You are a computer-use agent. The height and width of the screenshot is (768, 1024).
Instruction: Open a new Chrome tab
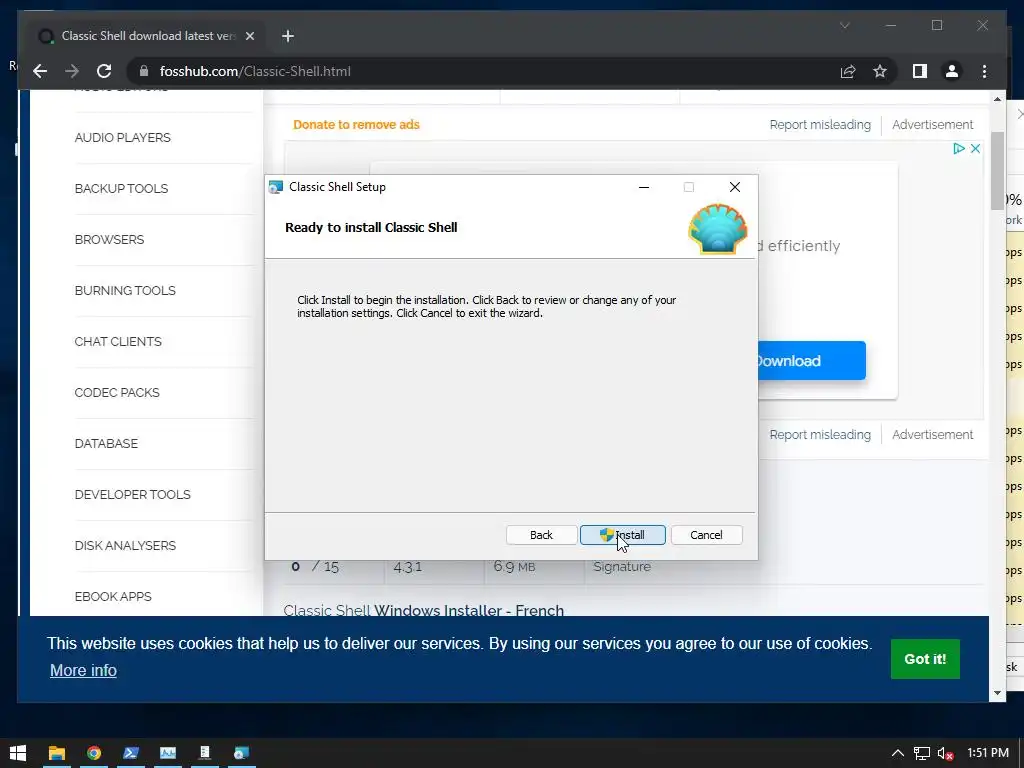point(288,36)
